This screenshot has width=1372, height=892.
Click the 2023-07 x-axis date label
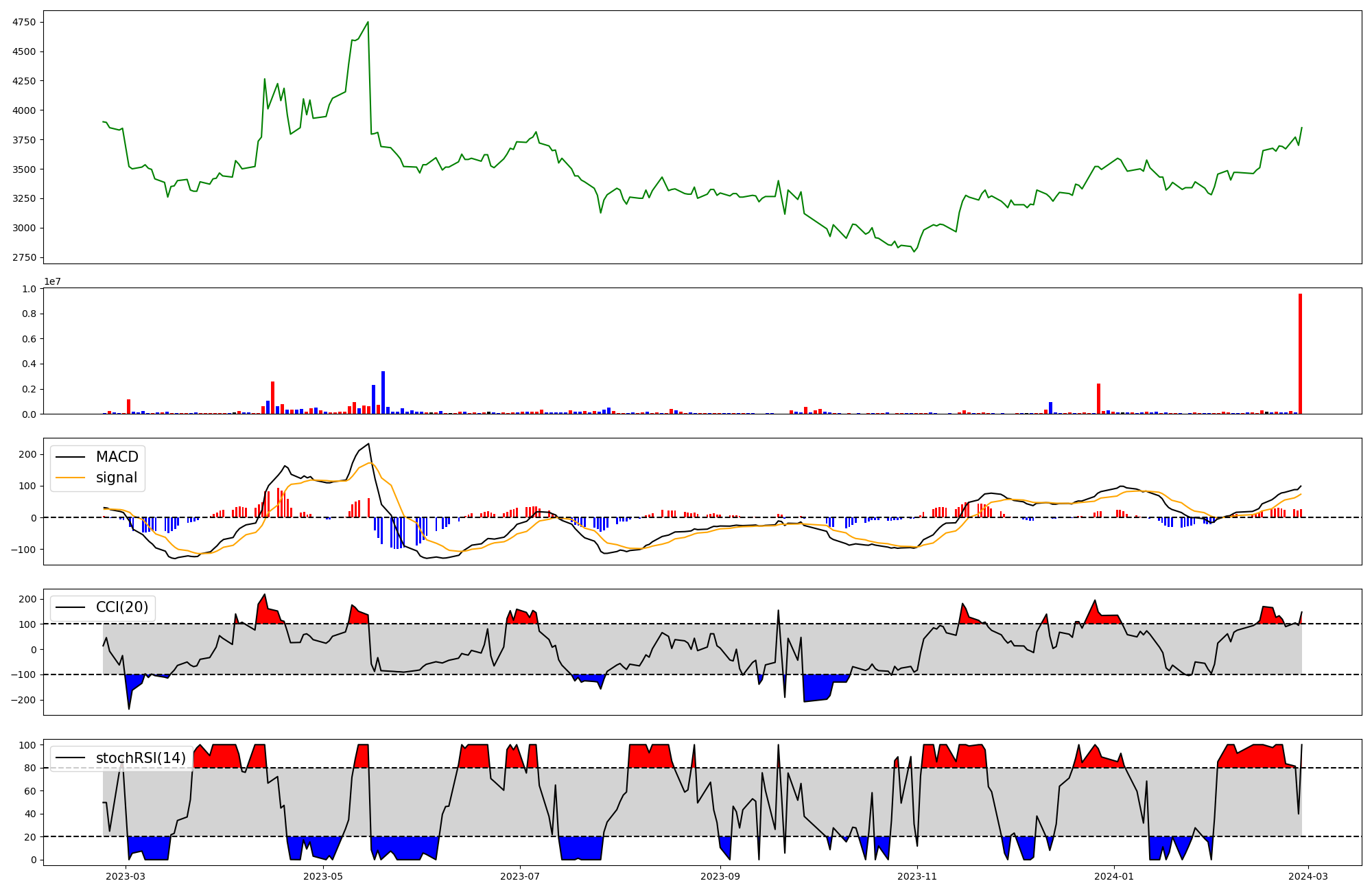point(520,876)
